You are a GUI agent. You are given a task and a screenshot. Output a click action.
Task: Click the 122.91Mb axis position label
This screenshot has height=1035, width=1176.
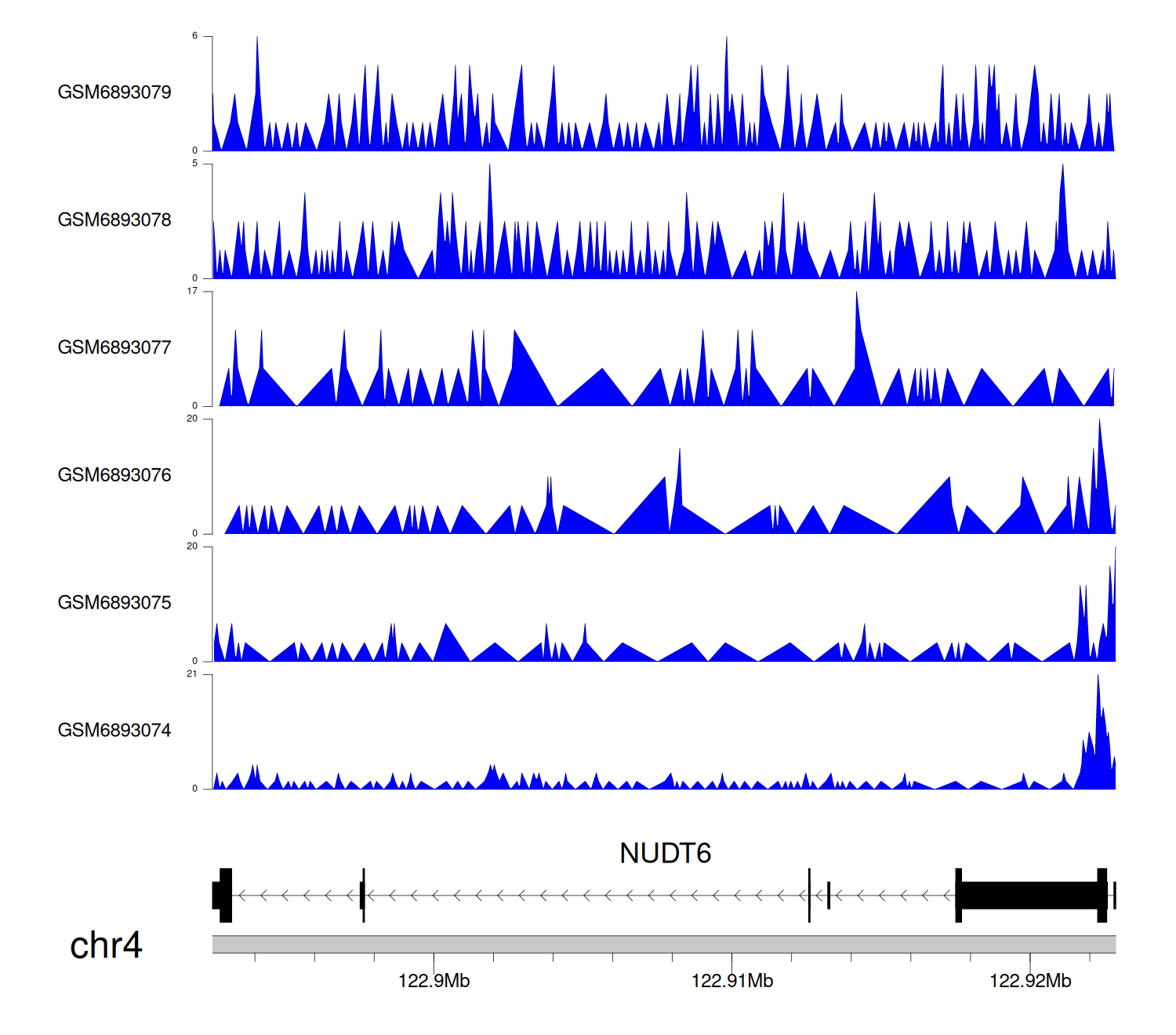click(732, 981)
